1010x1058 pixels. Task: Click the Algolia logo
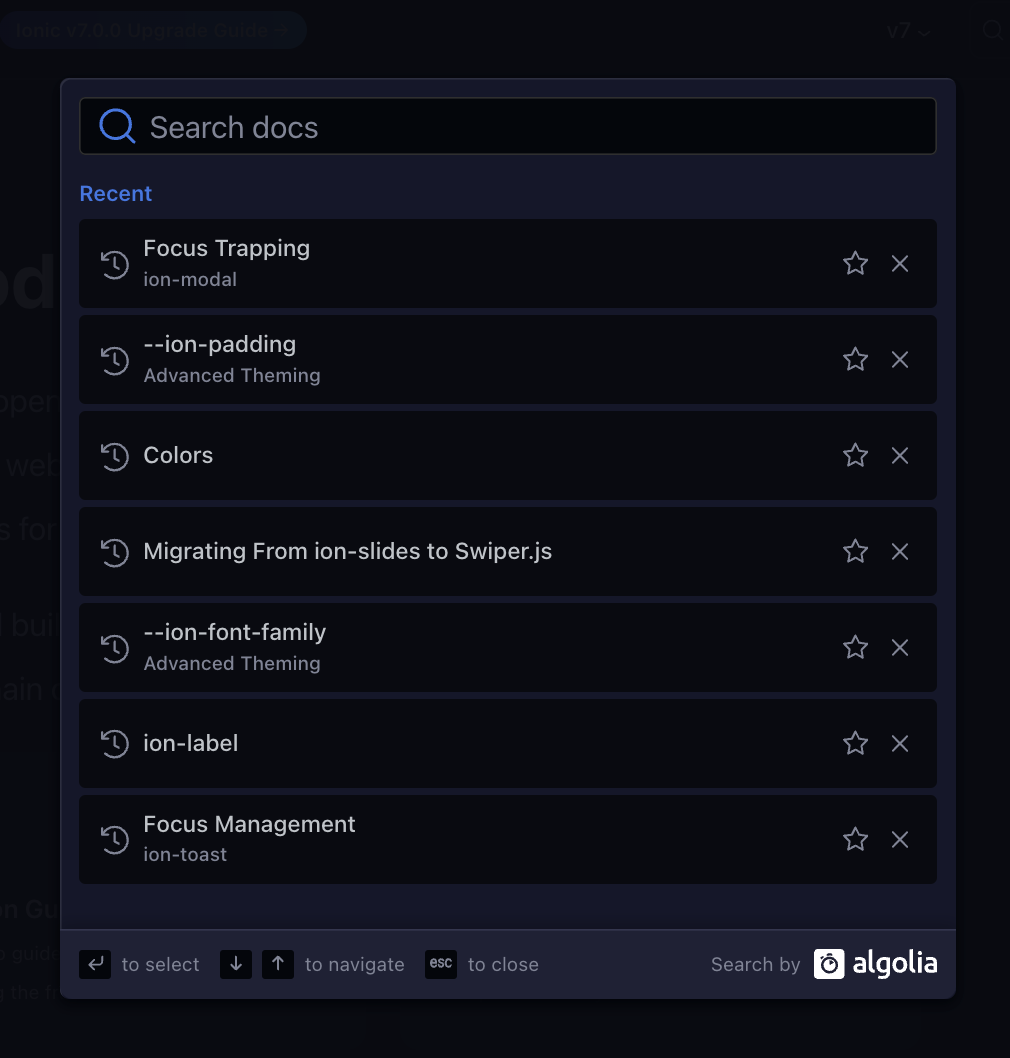(x=875, y=963)
